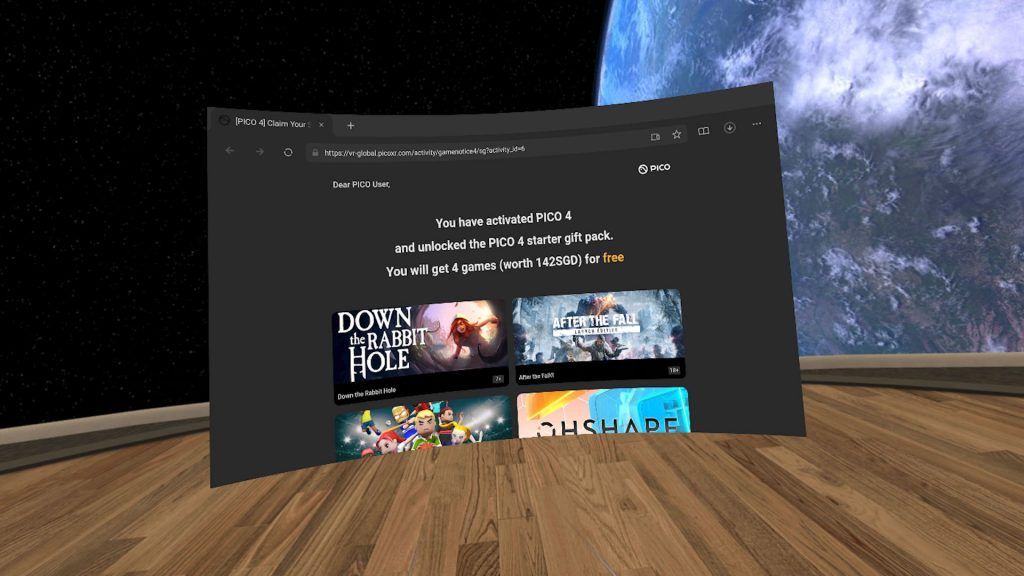
Task: Go back to the previous page
Action: click(x=230, y=151)
